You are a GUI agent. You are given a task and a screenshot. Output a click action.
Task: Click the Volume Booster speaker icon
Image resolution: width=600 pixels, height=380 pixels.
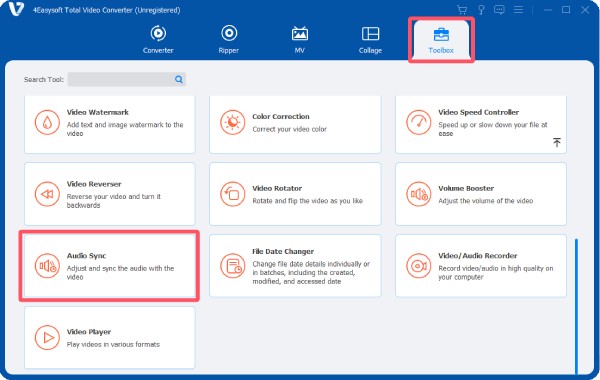tap(419, 194)
